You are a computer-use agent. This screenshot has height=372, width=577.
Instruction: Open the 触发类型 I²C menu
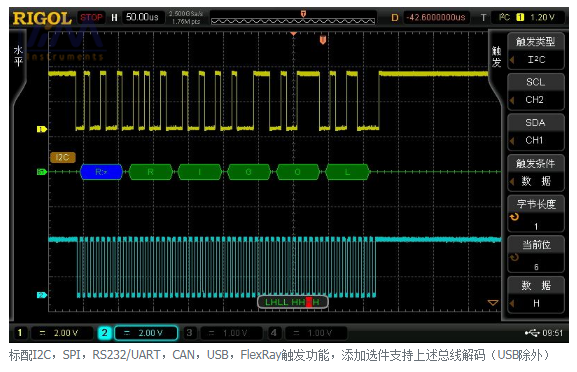click(536, 51)
